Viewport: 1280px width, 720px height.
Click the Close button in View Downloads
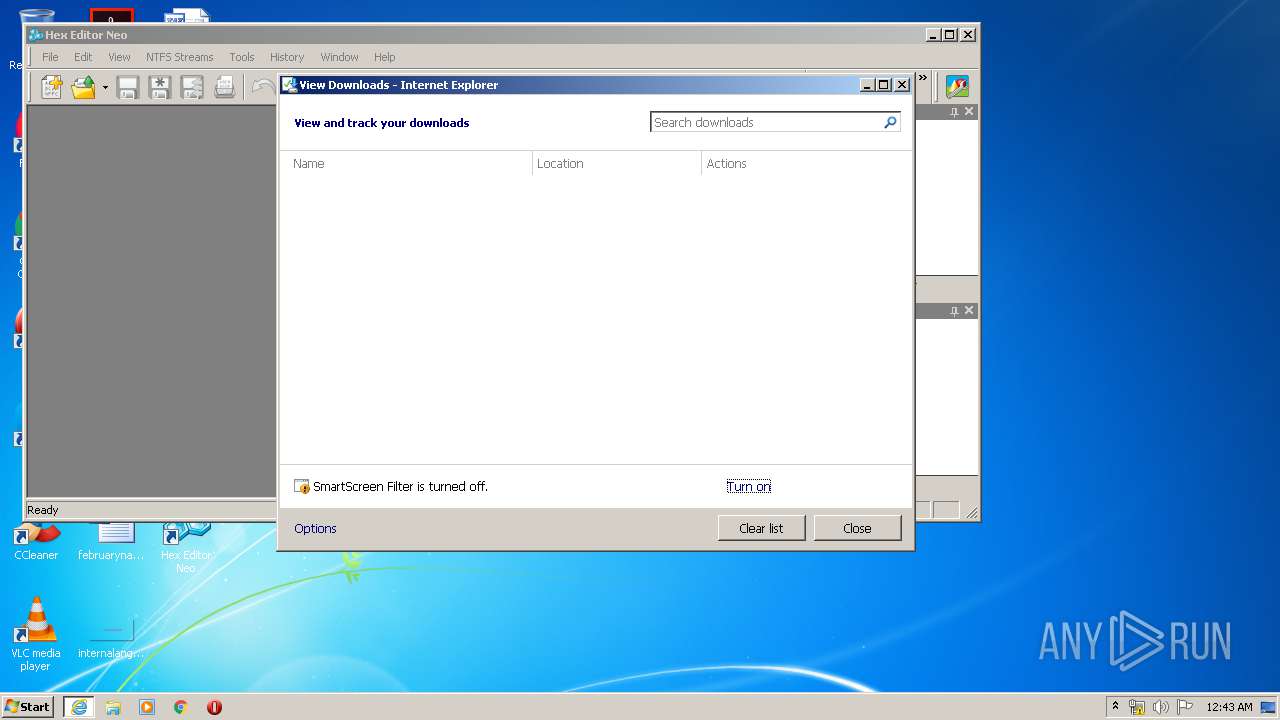coord(857,528)
